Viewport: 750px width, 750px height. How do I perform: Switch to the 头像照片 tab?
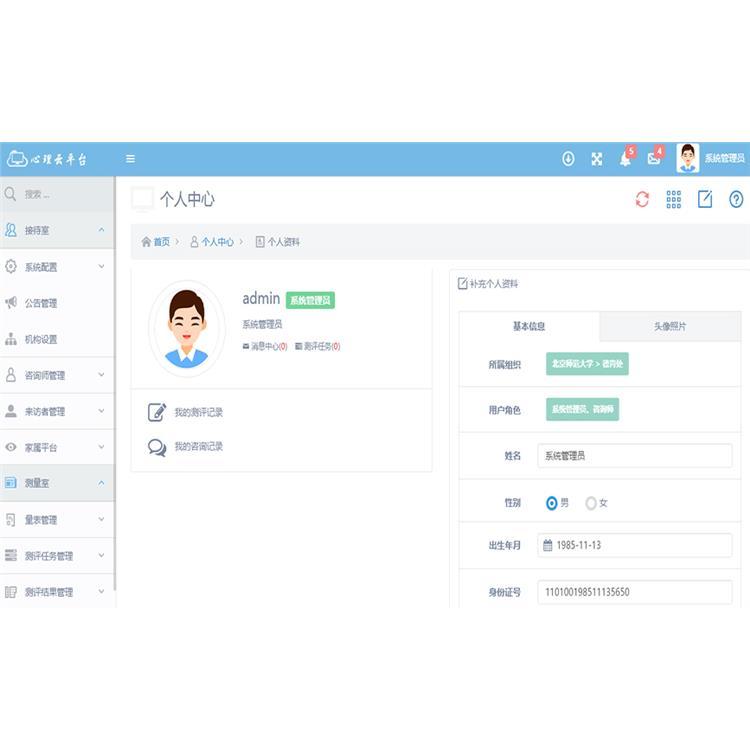(669, 326)
